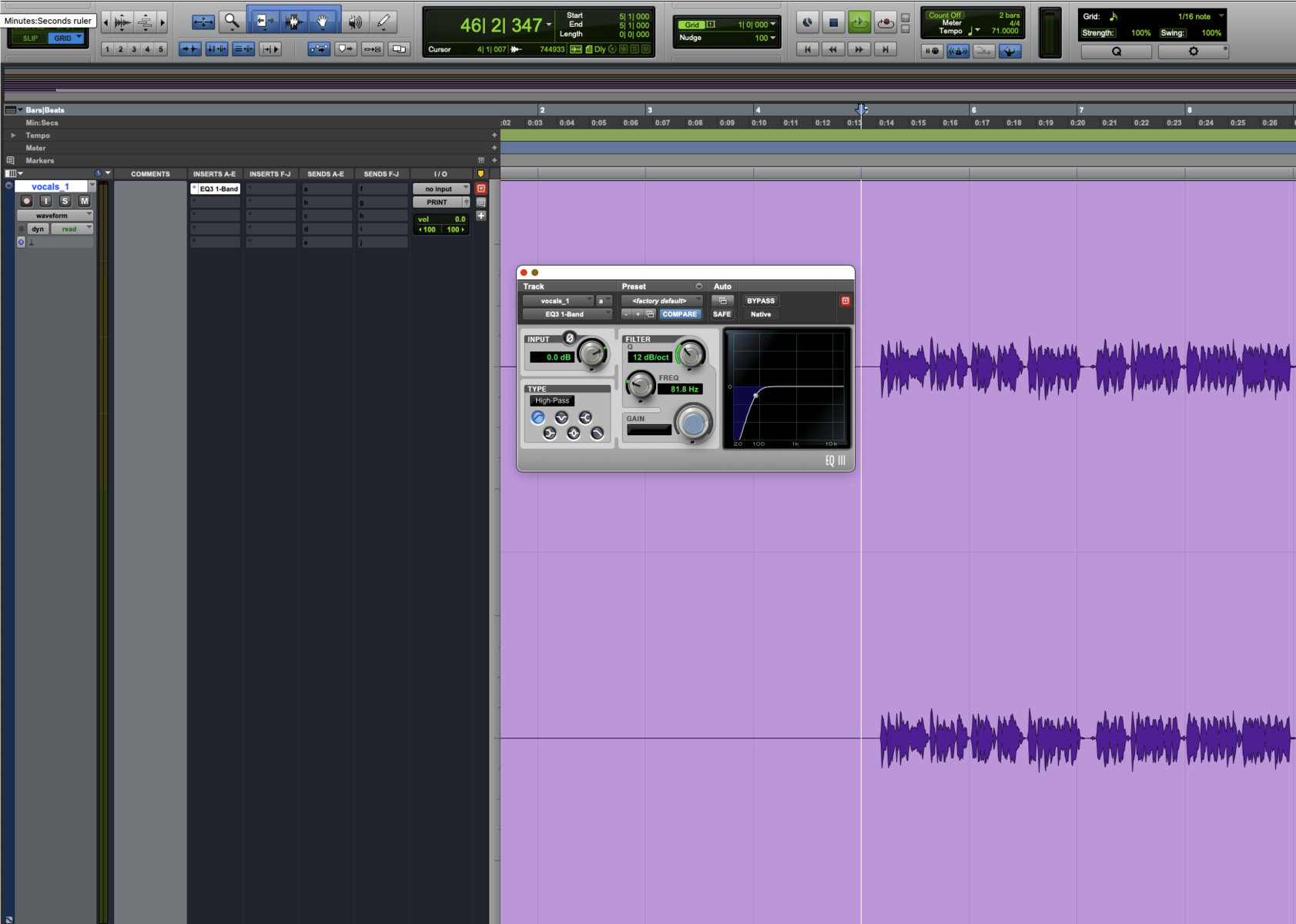This screenshot has width=1296, height=924.
Task: Open the waveform track view dropdown
Action: (x=55, y=216)
